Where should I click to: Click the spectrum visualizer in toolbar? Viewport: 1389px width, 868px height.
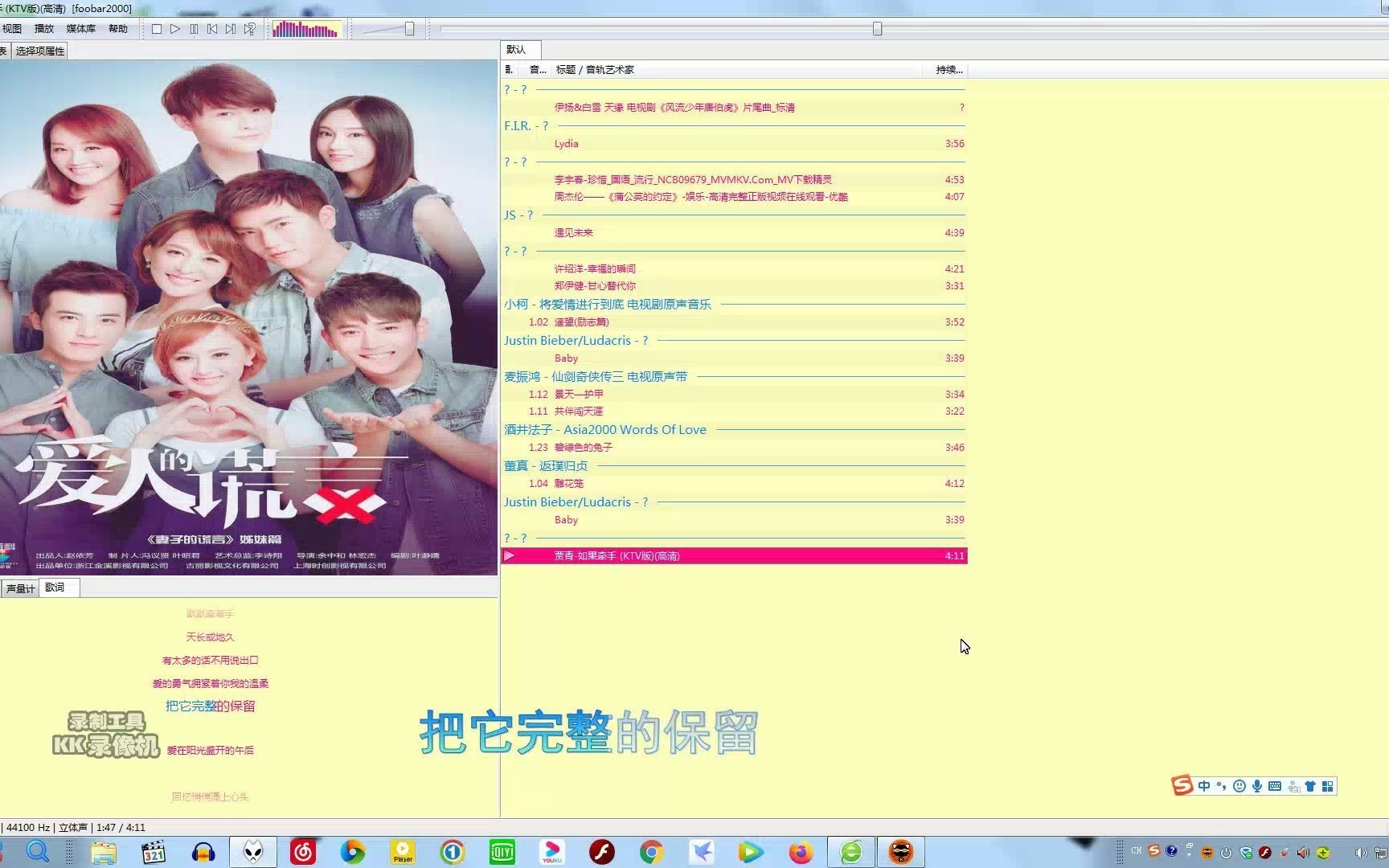306,30
